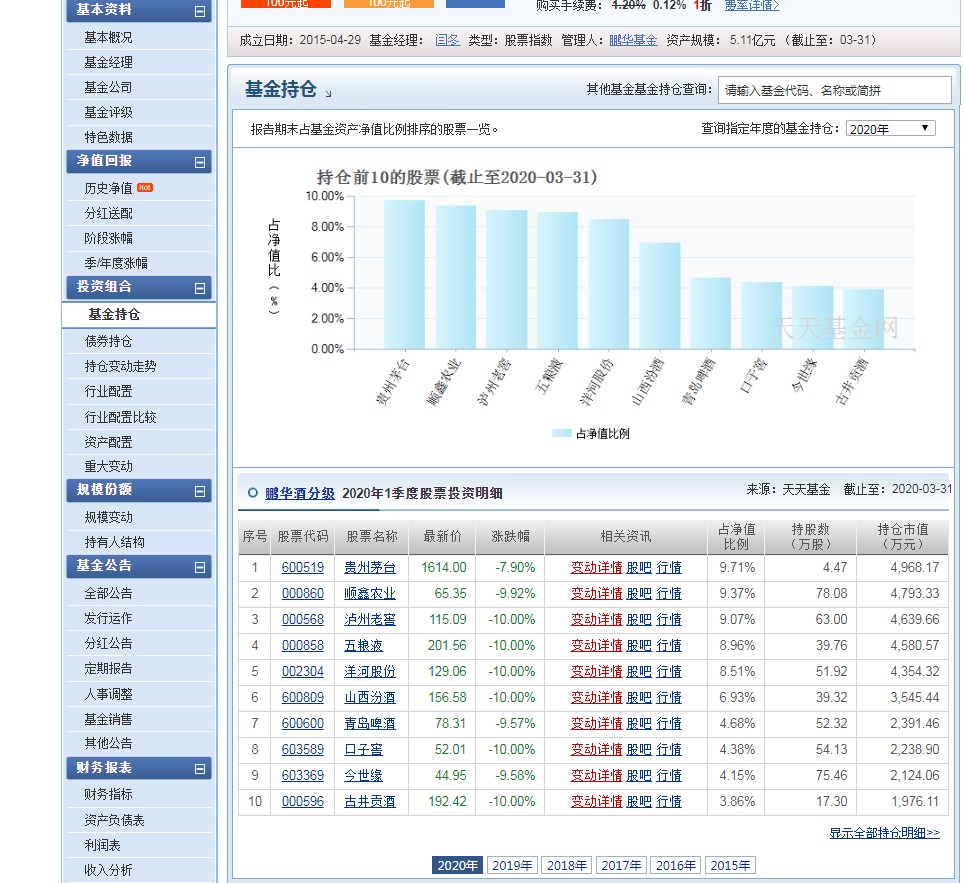Image resolution: width=965 pixels, height=883 pixels.
Task: Collapse 投资组合 section via its minus icon
Action: tap(200, 287)
